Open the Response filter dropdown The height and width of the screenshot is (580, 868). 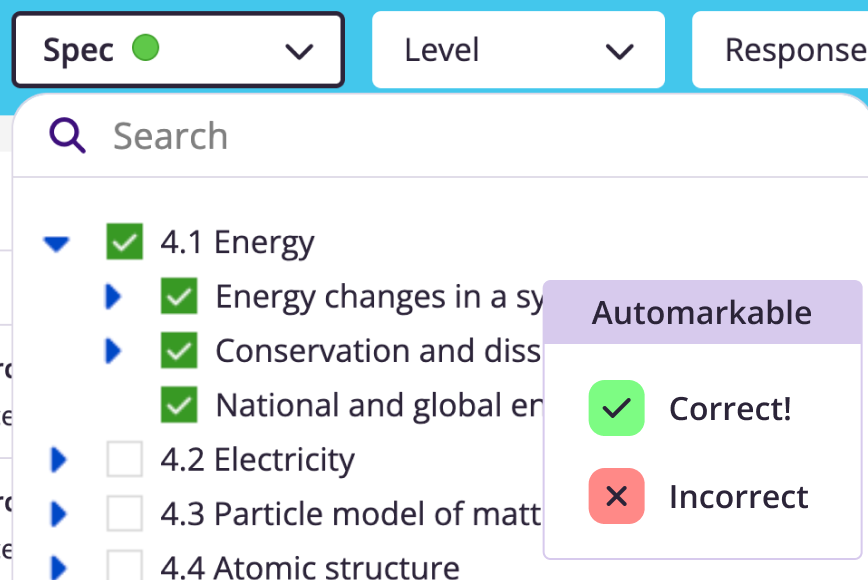pyautogui.click(x=780, y=50)
